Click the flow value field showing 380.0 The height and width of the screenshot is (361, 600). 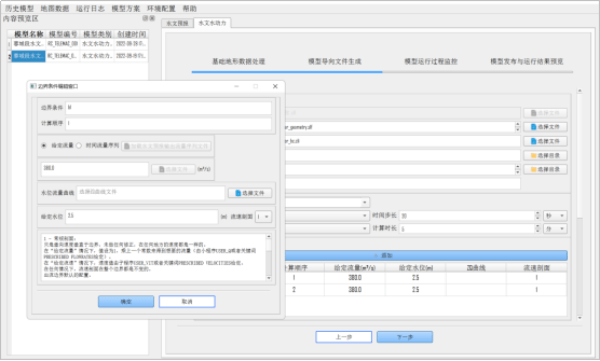(x=95, y=169)
